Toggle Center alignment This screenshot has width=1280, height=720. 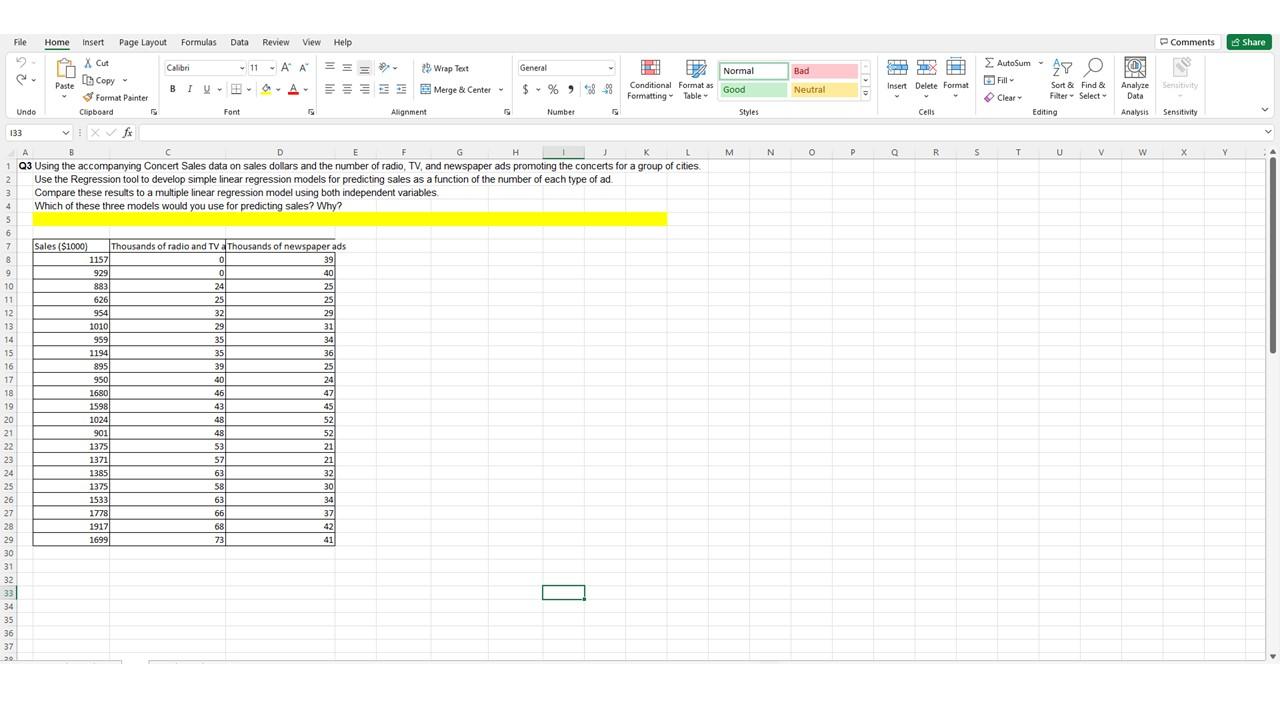click(x=347, y=89)
